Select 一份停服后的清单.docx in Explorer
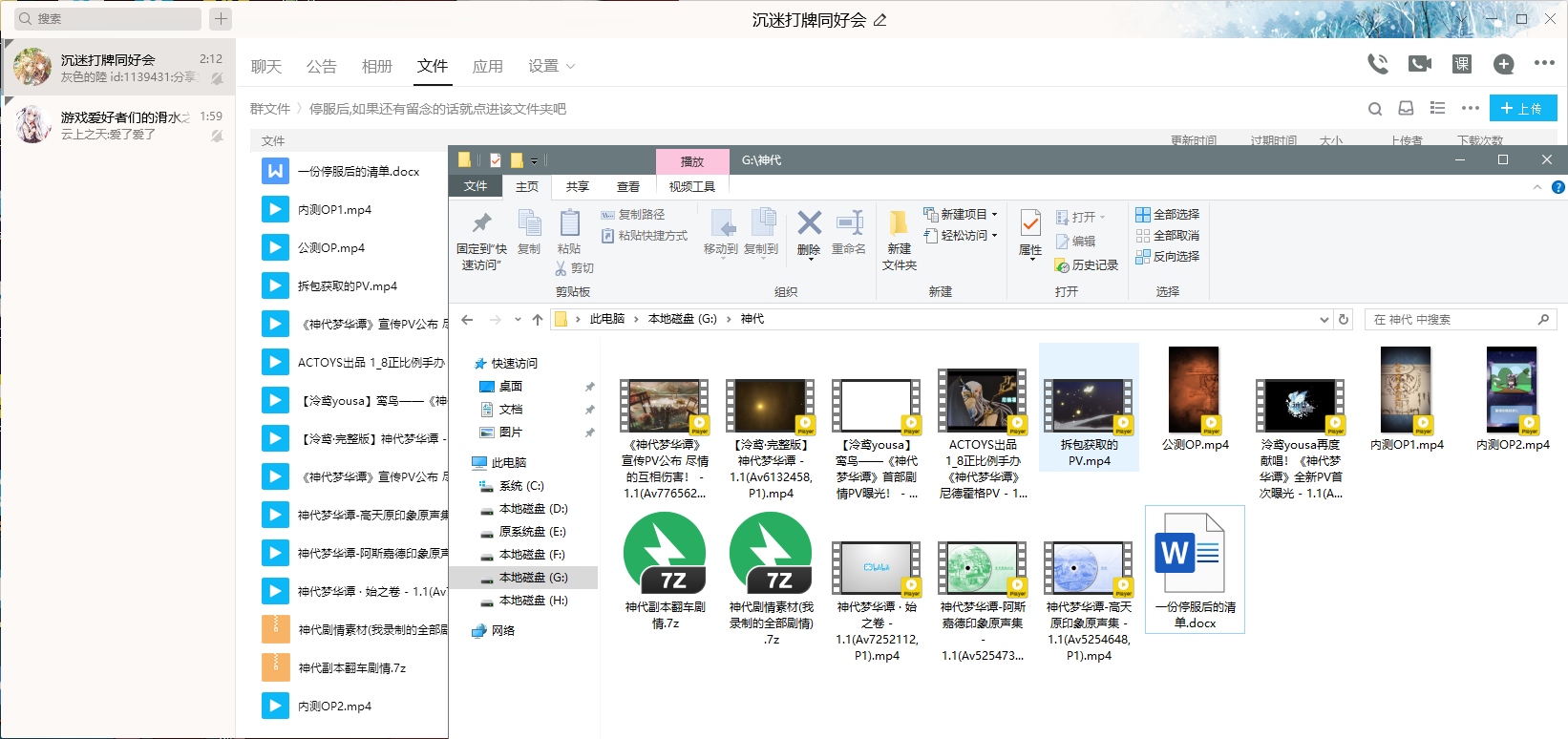1568x739 pixels. coord(1195,569)
